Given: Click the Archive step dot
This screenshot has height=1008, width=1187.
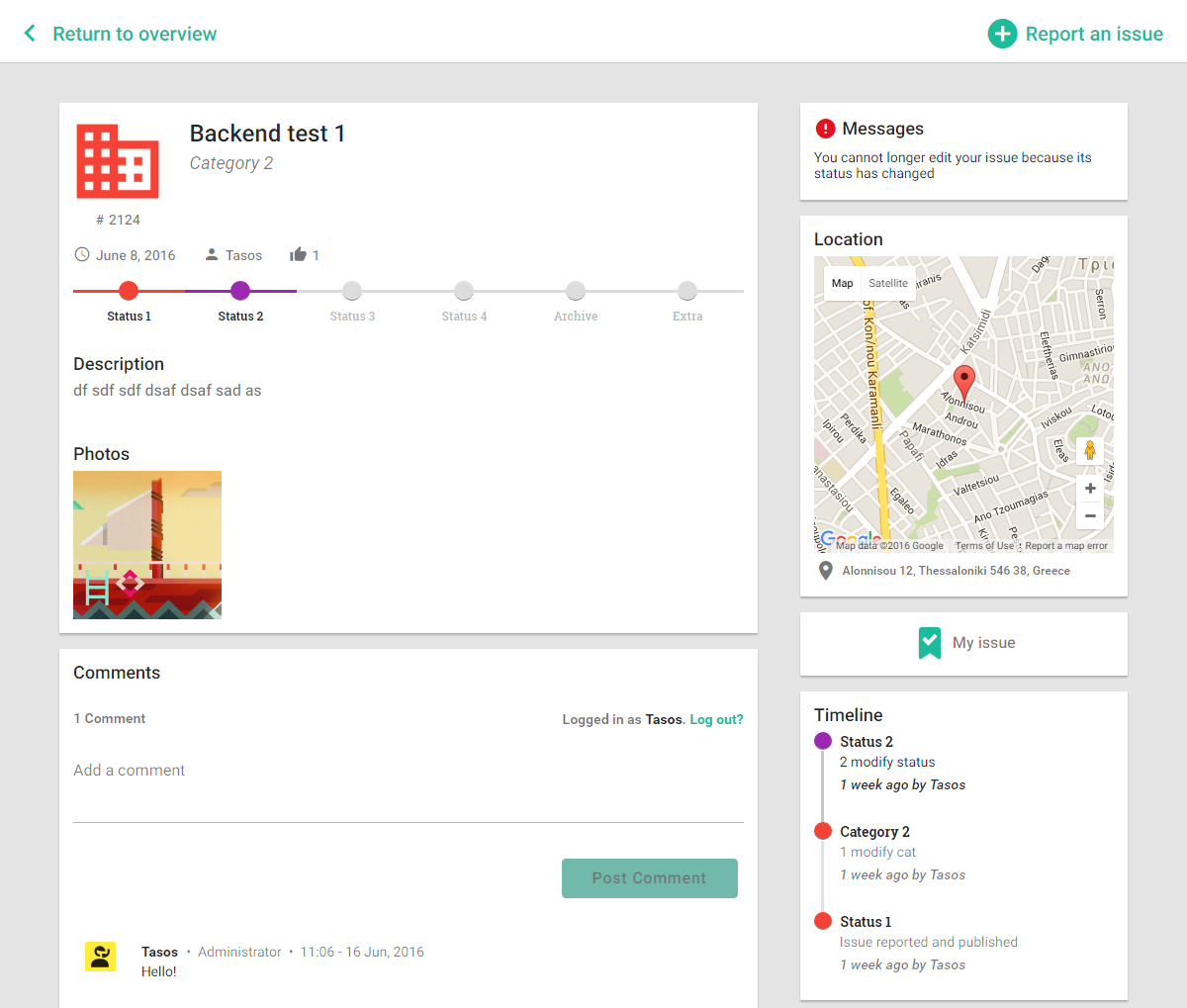Looking at the screenshot, I should 576,291.
